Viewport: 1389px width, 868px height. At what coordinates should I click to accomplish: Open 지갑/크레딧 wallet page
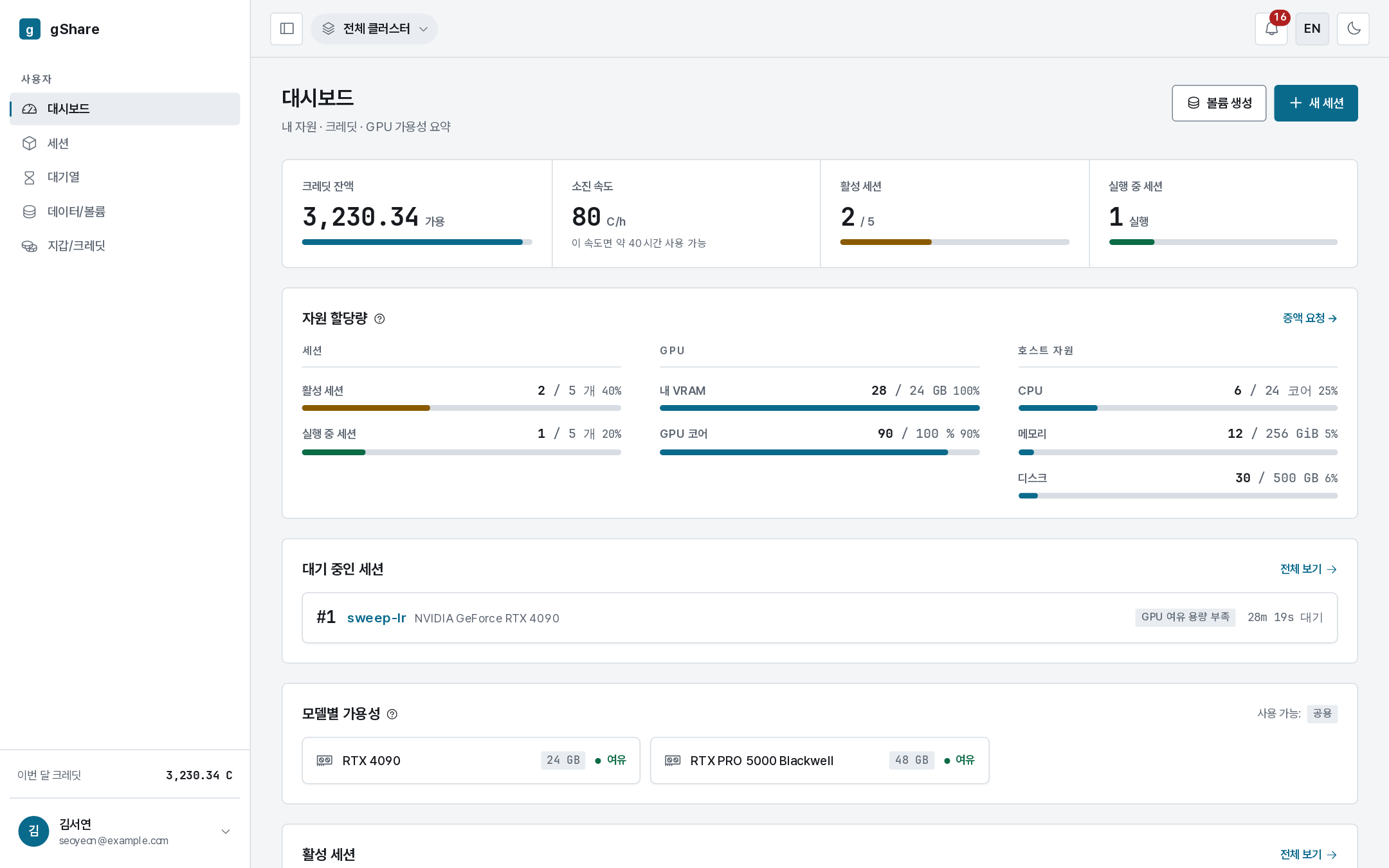click(125, 246)
